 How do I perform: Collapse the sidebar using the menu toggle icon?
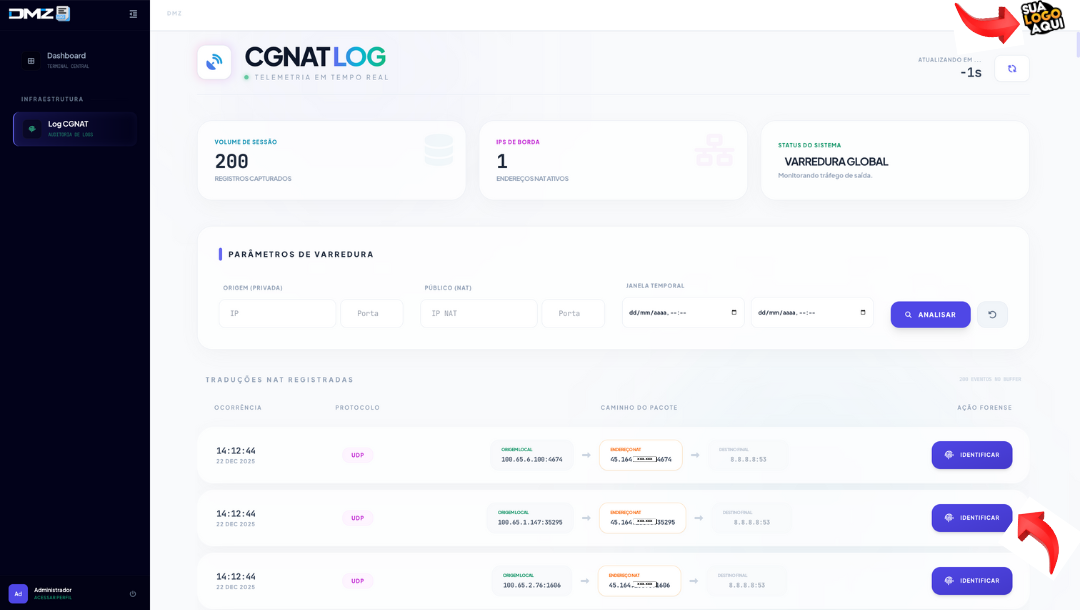(133, 14)
